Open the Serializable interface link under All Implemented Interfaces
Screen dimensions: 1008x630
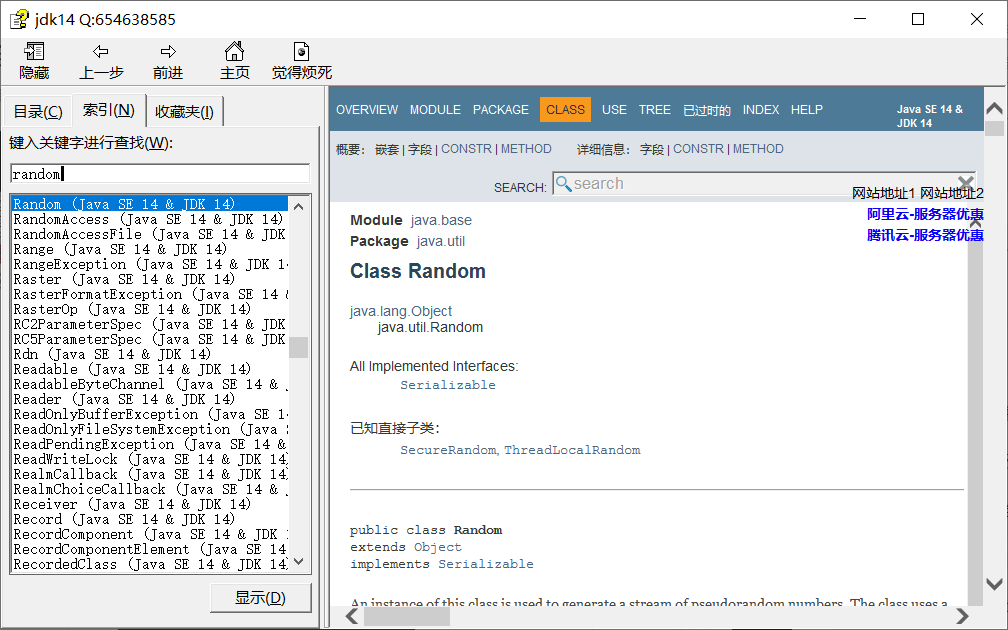point(447,385)
